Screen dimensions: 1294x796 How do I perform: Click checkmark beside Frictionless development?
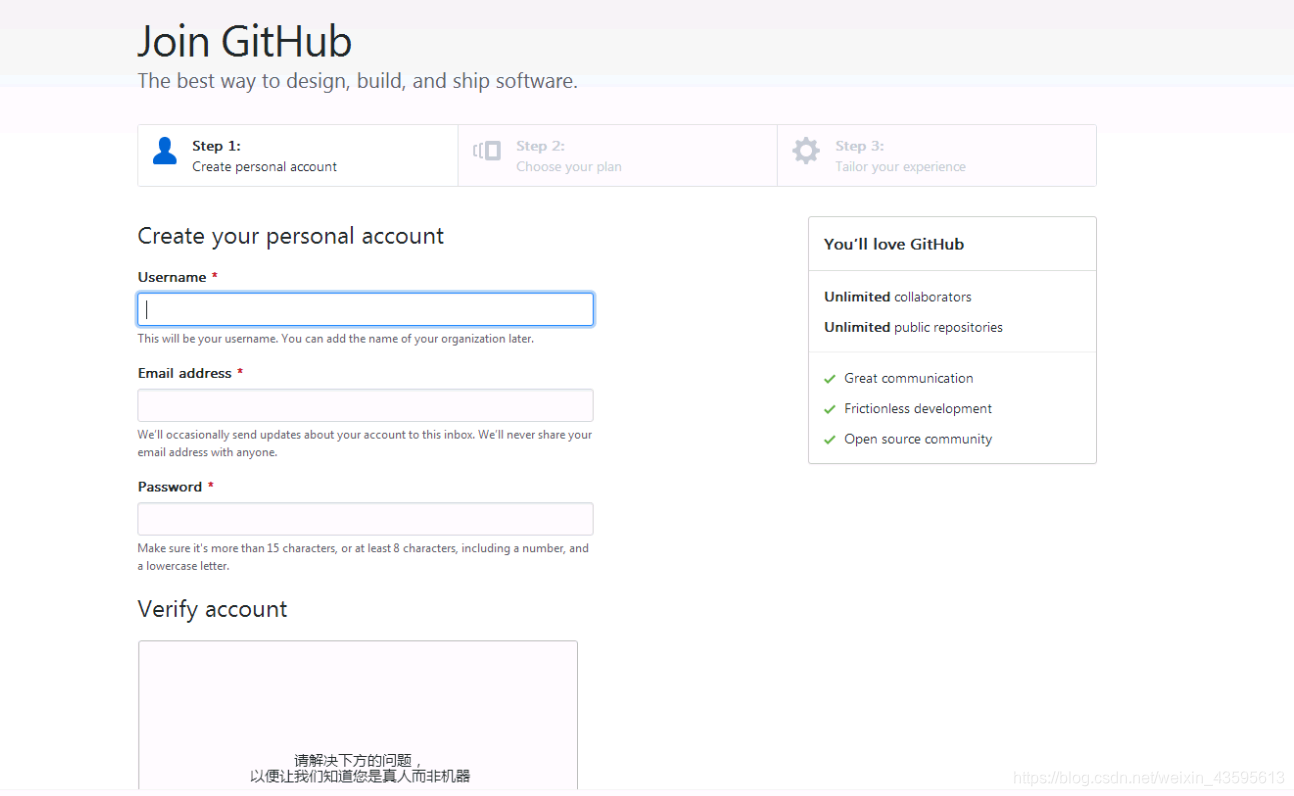click(829, 409)
